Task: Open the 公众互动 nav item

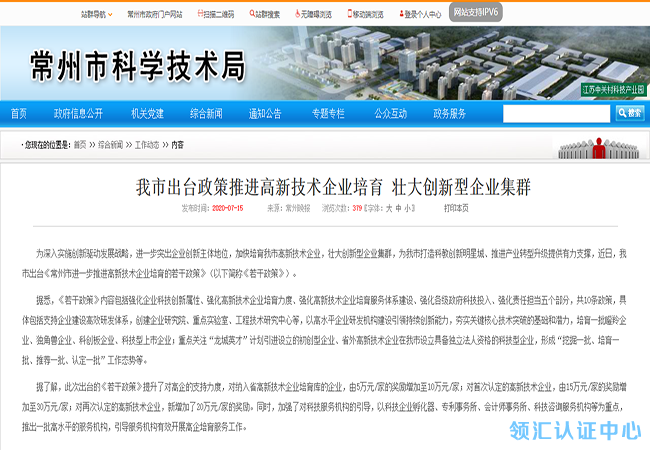Action: tap(390, 114)
